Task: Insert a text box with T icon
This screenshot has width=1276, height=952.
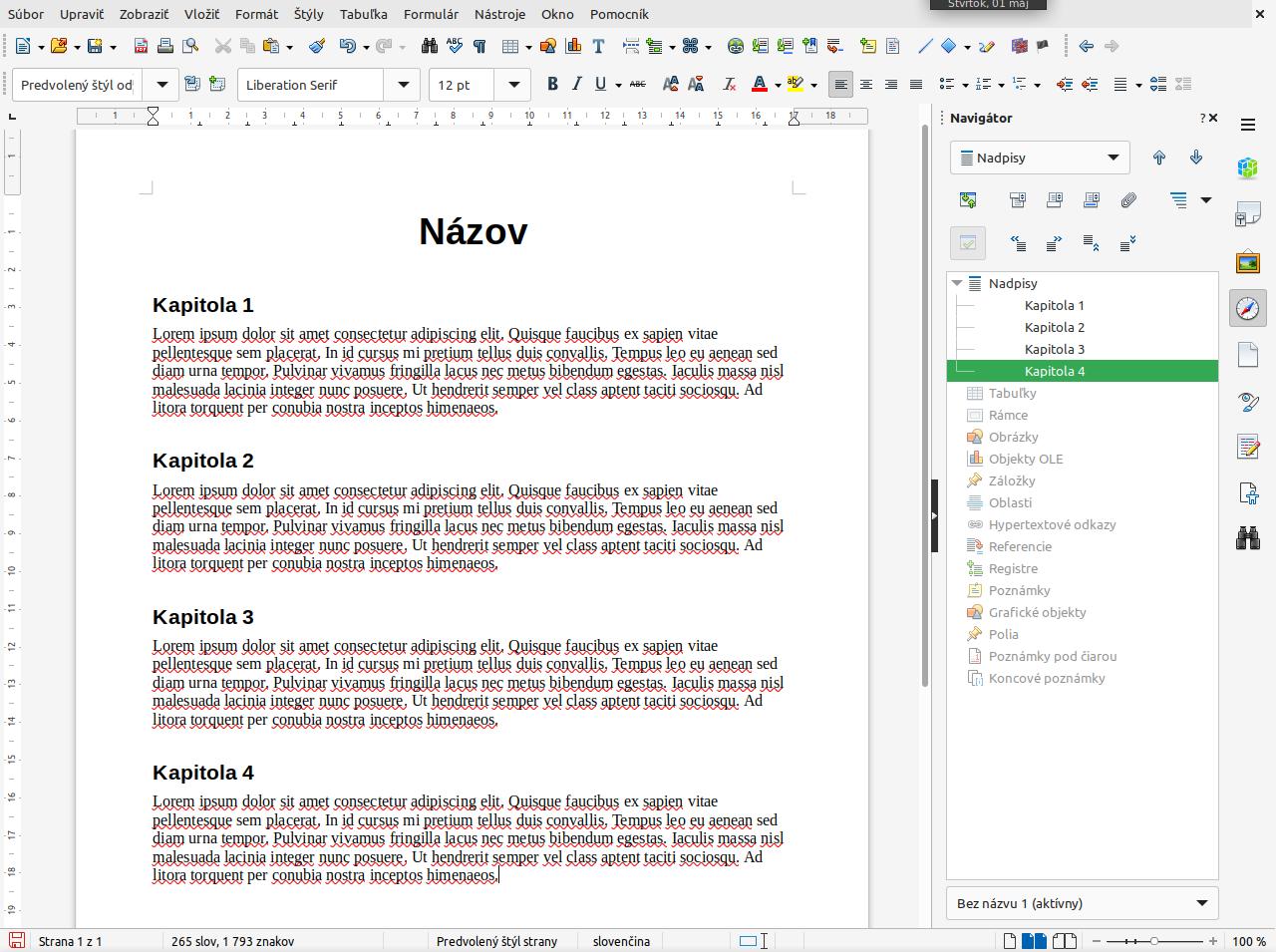Action: tap(598, 46)
